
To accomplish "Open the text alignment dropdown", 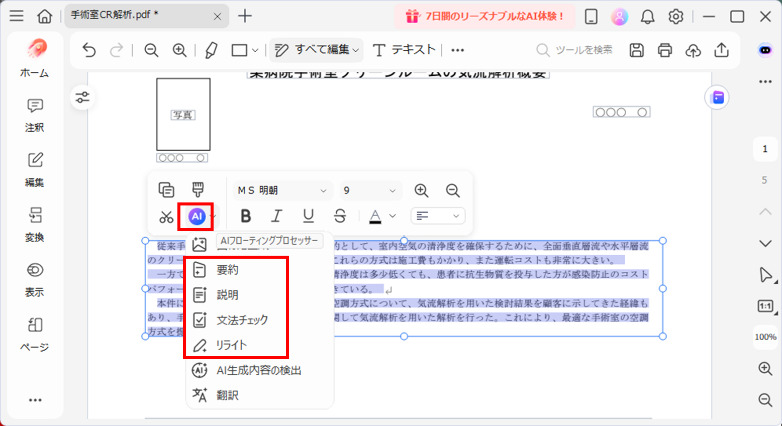I will pos(438,216).
